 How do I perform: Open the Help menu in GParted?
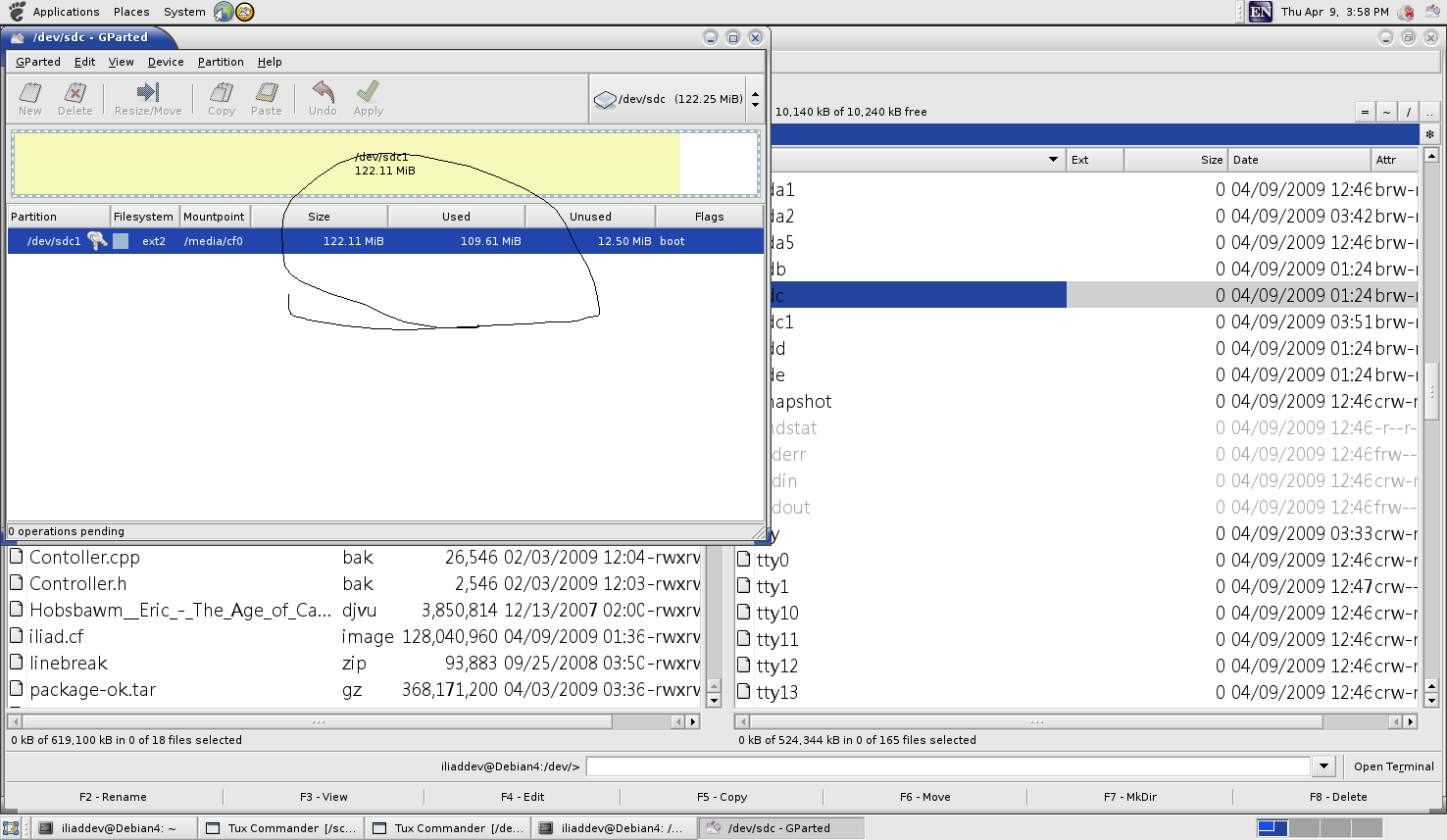pyautogui.click(x=270, y=62)
